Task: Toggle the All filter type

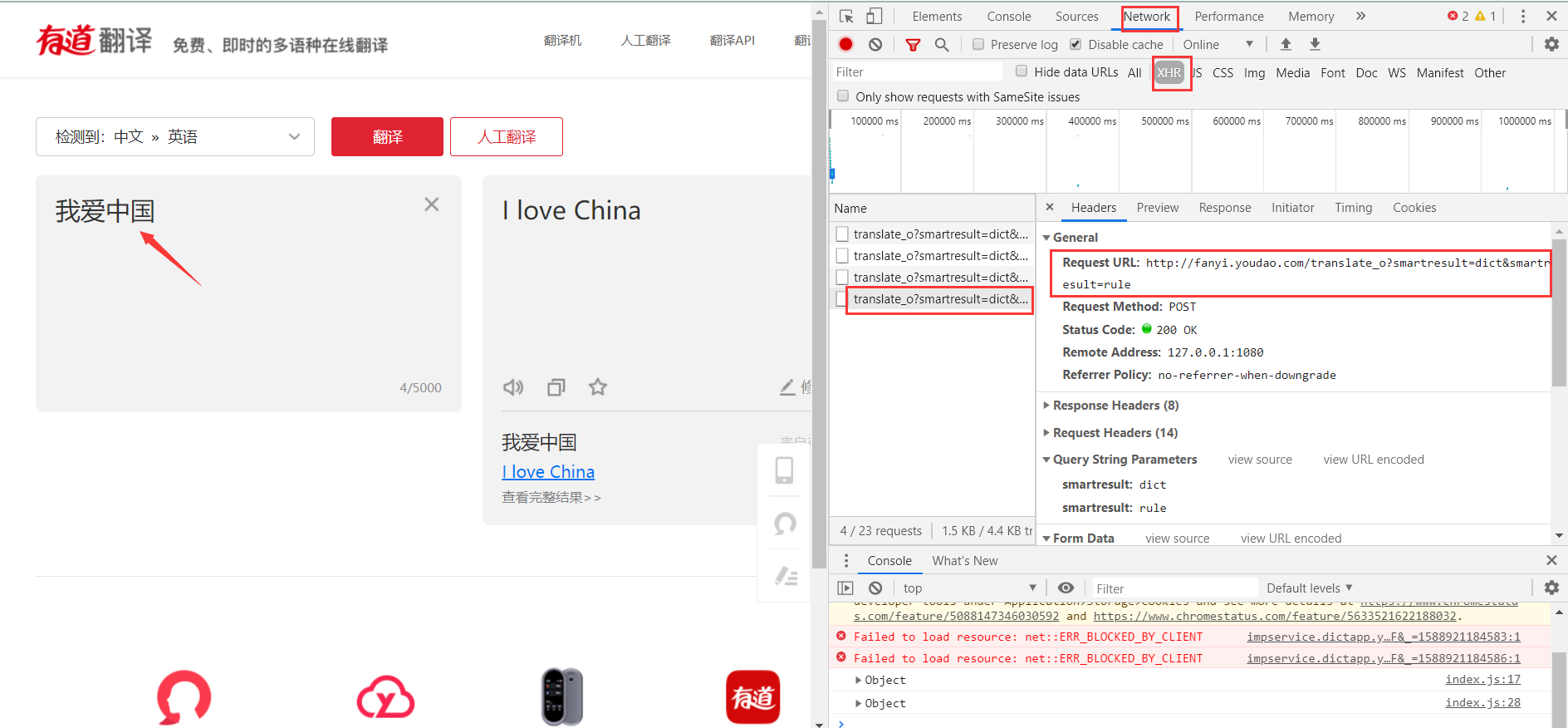Action: [x=1134, y=72]
